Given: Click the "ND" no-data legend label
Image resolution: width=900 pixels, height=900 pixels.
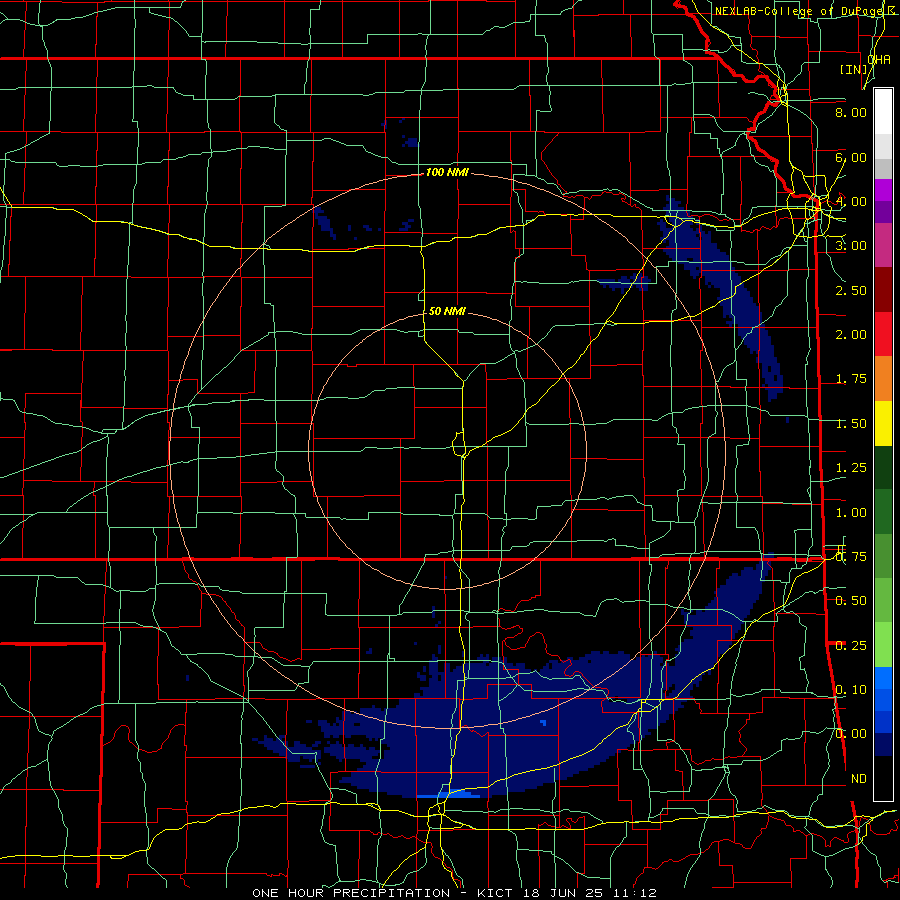Looking at the screenshot, I should pyautogui.click(x=859, y=779).
